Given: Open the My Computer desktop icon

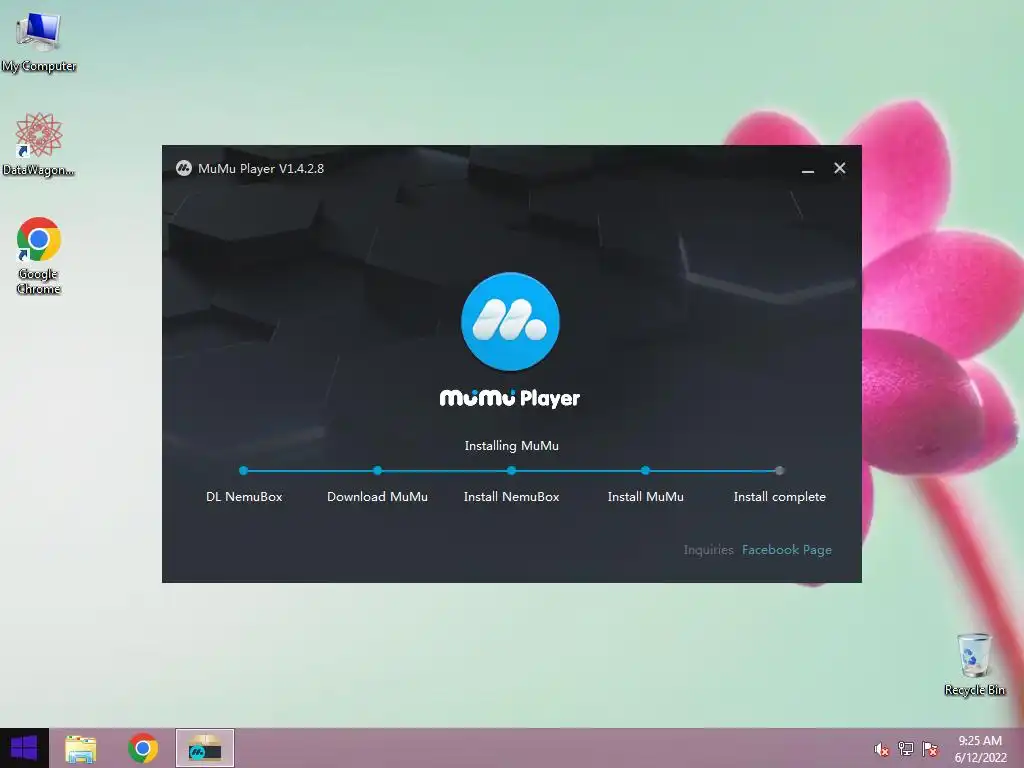Looking at the screenshot, I should (38, 42).
